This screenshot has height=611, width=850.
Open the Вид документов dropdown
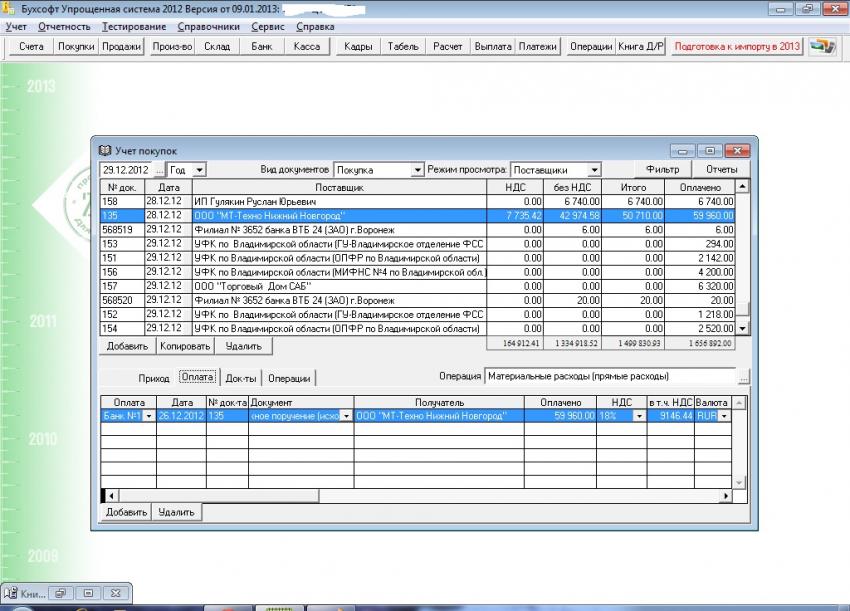(x=418, y=170)
